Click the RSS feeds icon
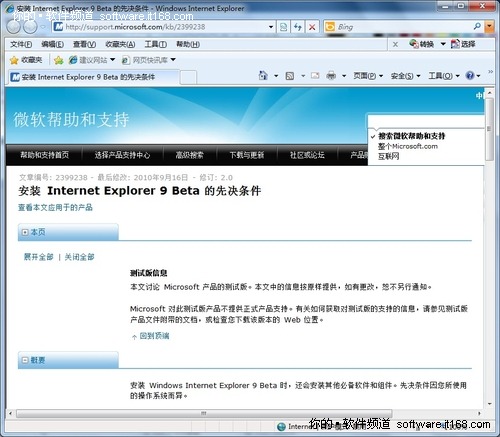This screenshot has width=500, height=437. pos(290,76)
